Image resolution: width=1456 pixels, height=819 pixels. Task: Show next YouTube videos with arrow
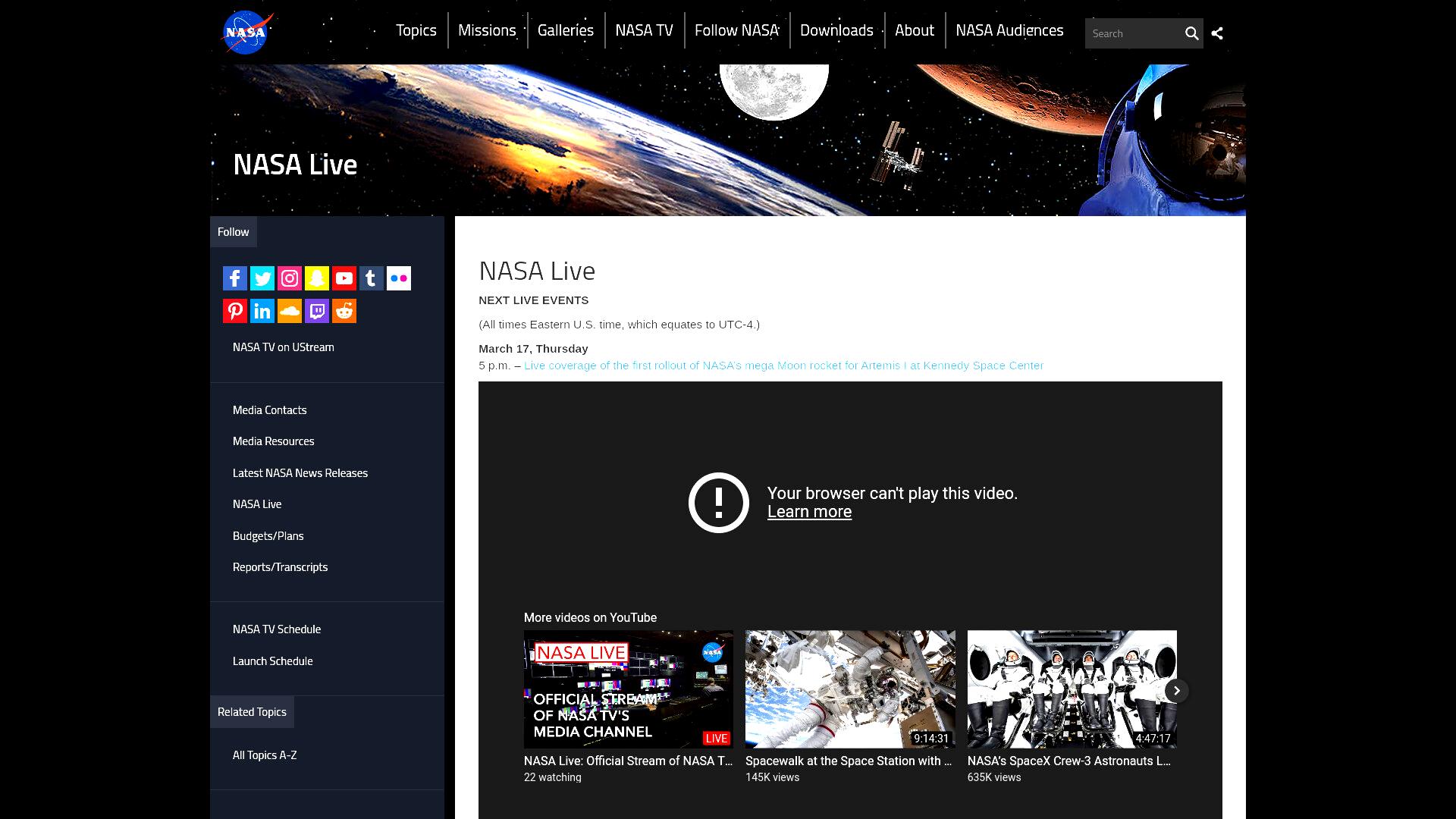pos(1177,691)
